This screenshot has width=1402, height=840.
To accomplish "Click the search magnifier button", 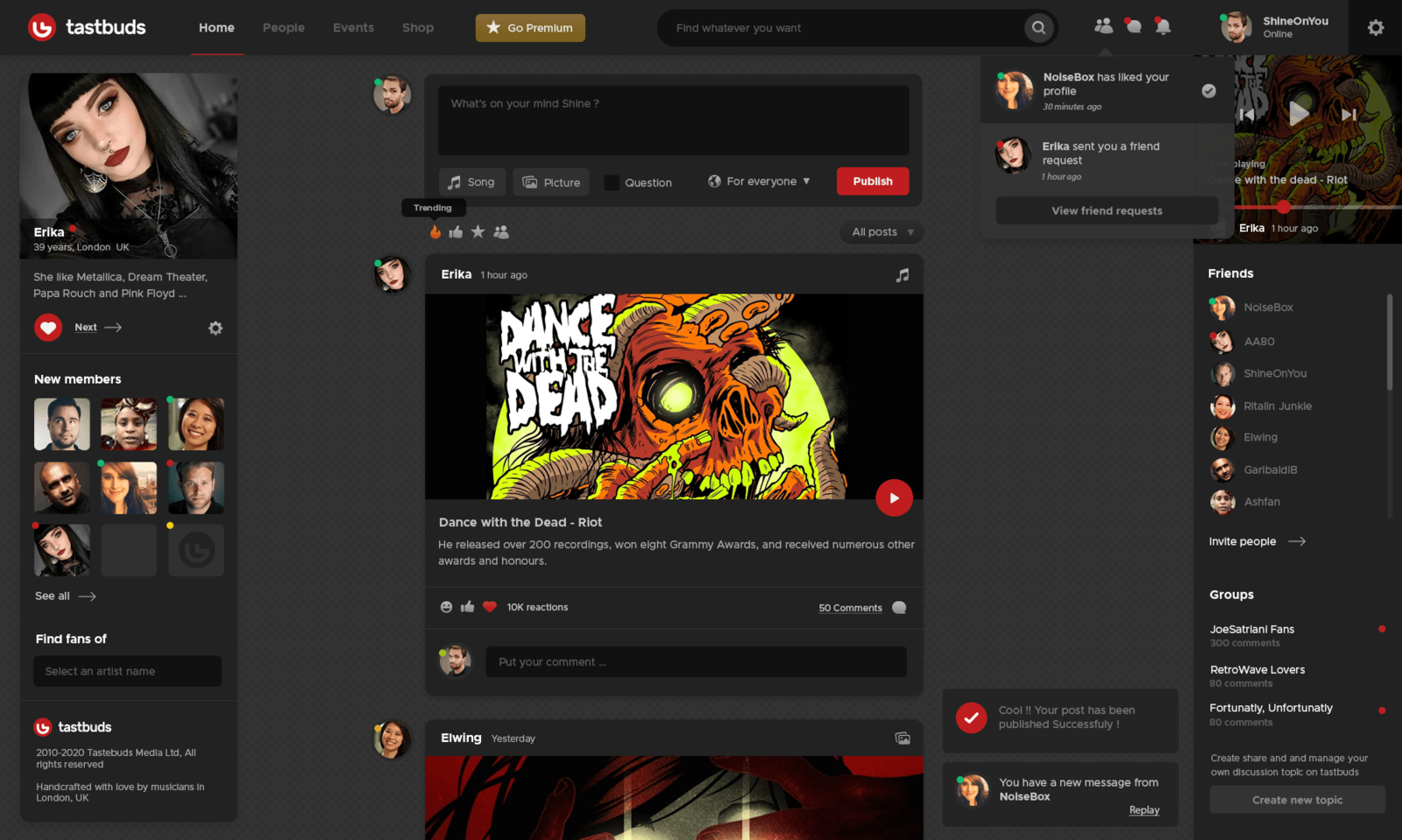I will click(x=1038, y=28).
